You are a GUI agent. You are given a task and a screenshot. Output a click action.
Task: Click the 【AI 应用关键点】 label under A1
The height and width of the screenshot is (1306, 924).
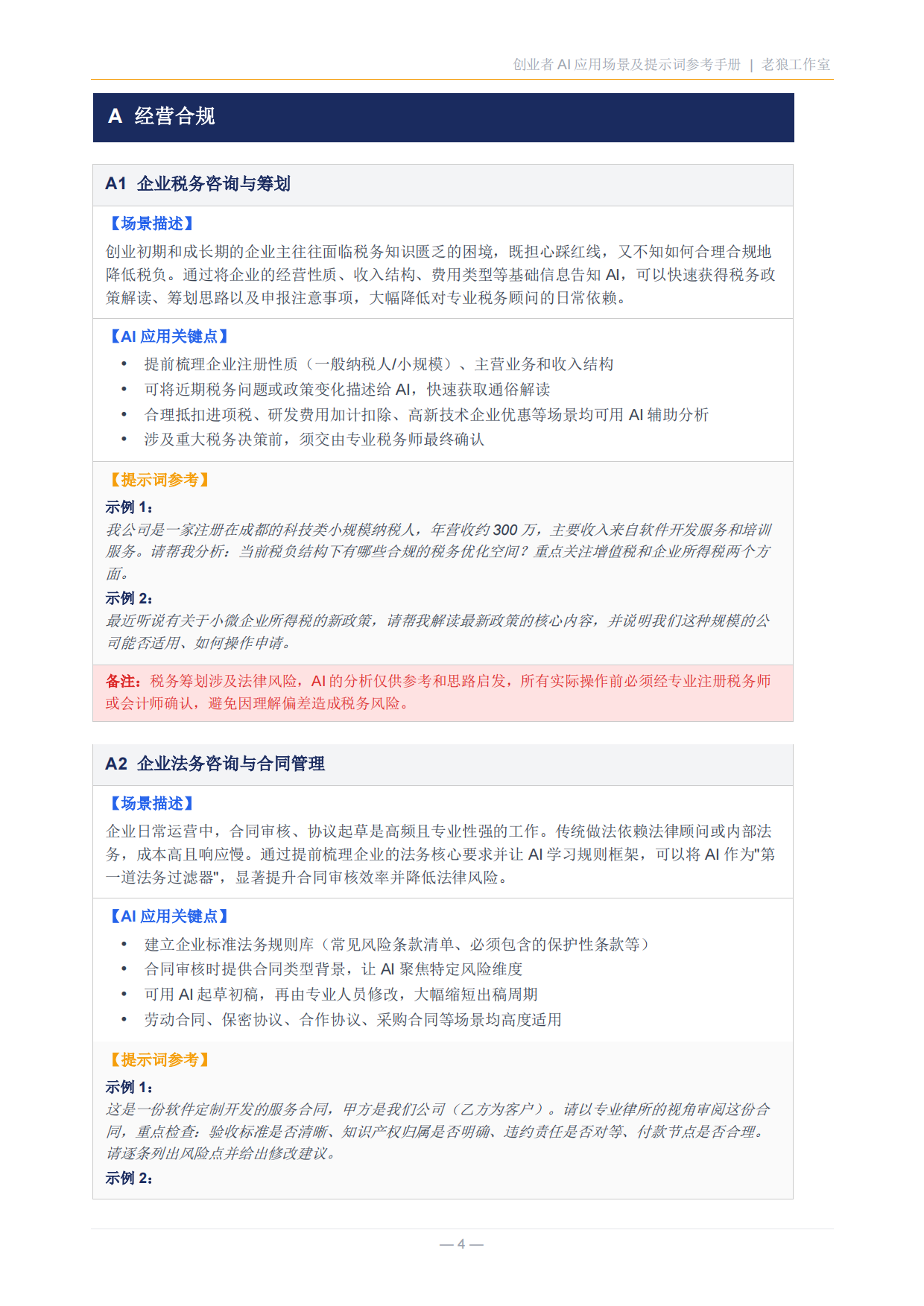pos(169,337)
